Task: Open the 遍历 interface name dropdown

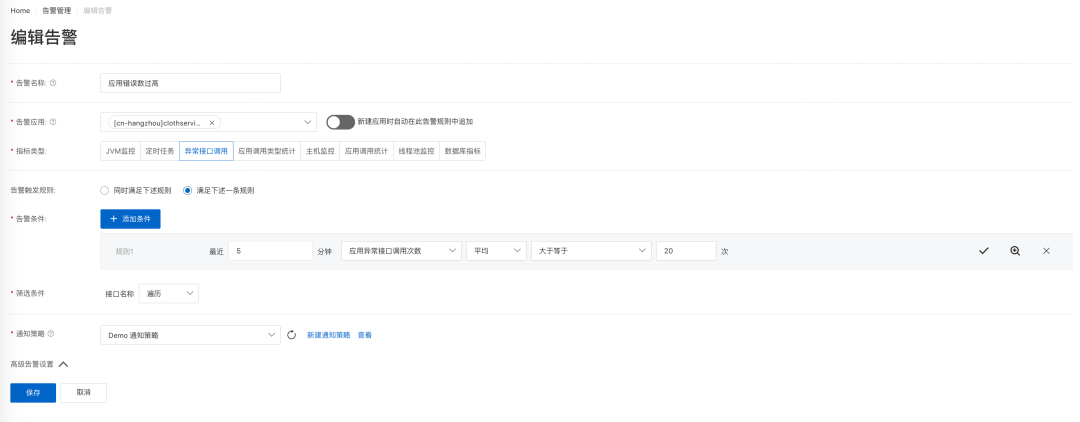Action: coord(169,293)
